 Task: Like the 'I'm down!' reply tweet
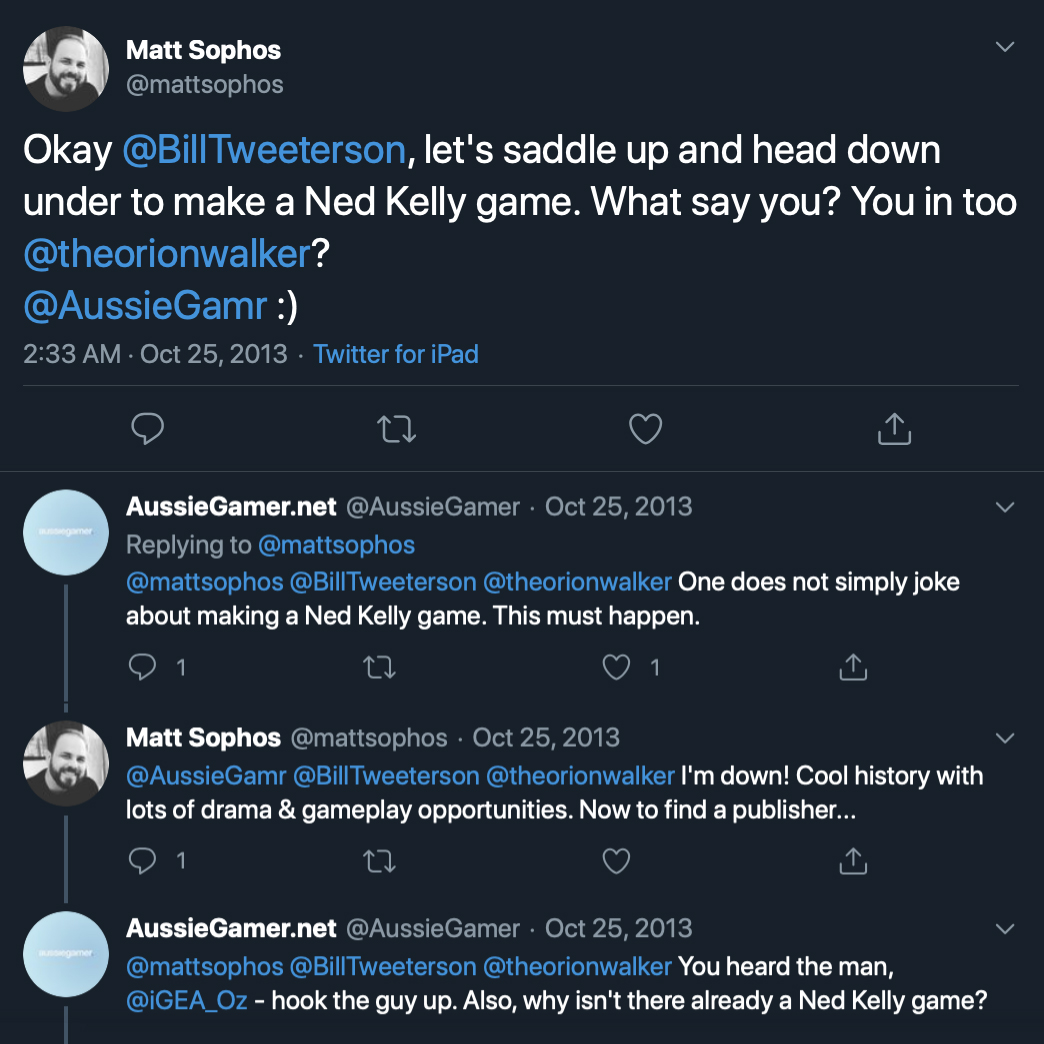[x=617, y=860]
